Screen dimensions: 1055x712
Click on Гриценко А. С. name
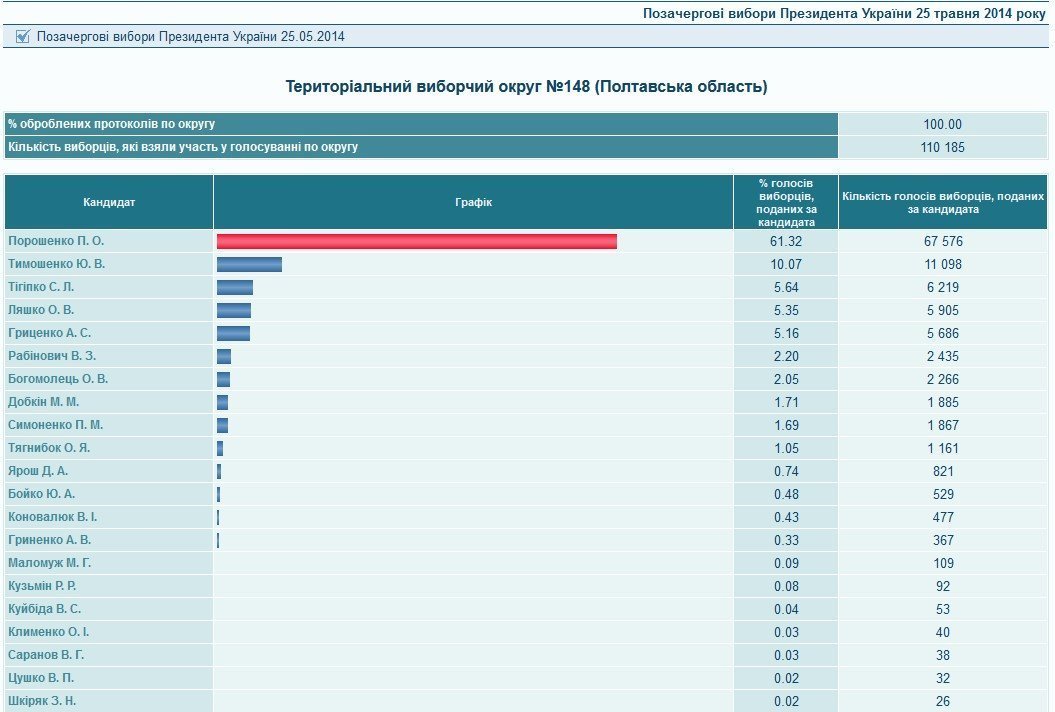coord(50,333)
